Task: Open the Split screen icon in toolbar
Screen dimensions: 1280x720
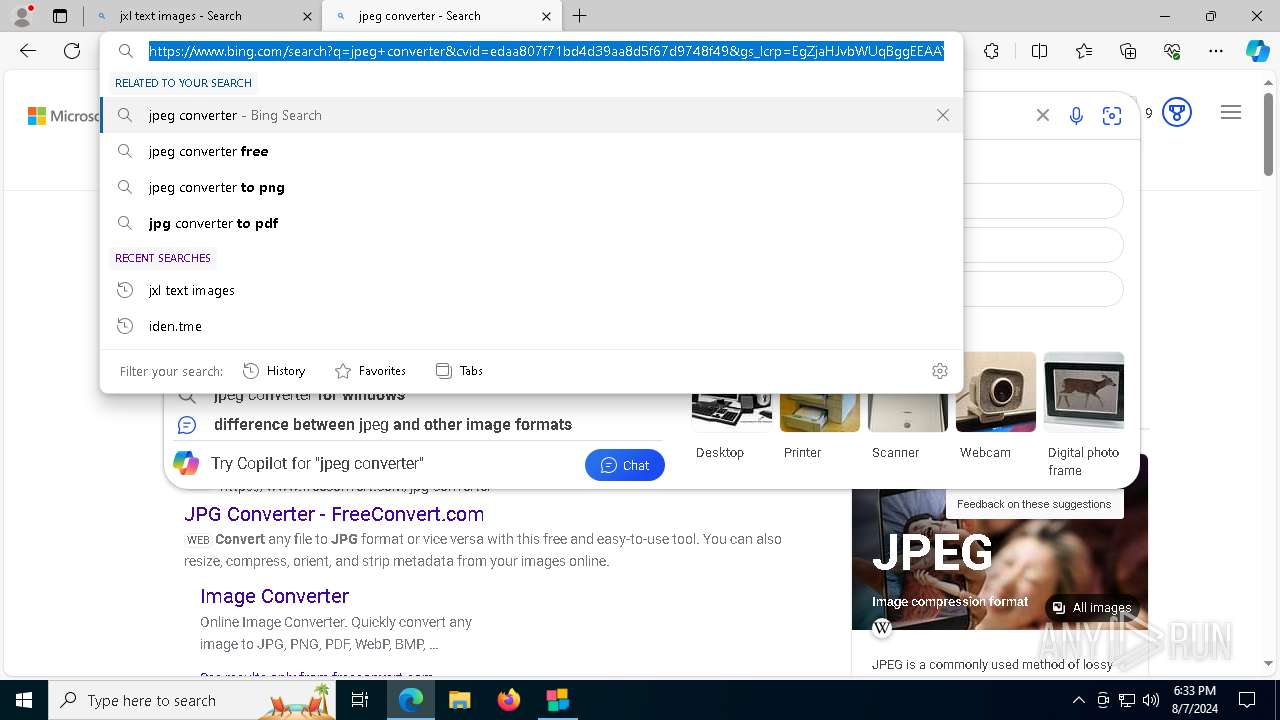Action: [x=1039, y=51]
